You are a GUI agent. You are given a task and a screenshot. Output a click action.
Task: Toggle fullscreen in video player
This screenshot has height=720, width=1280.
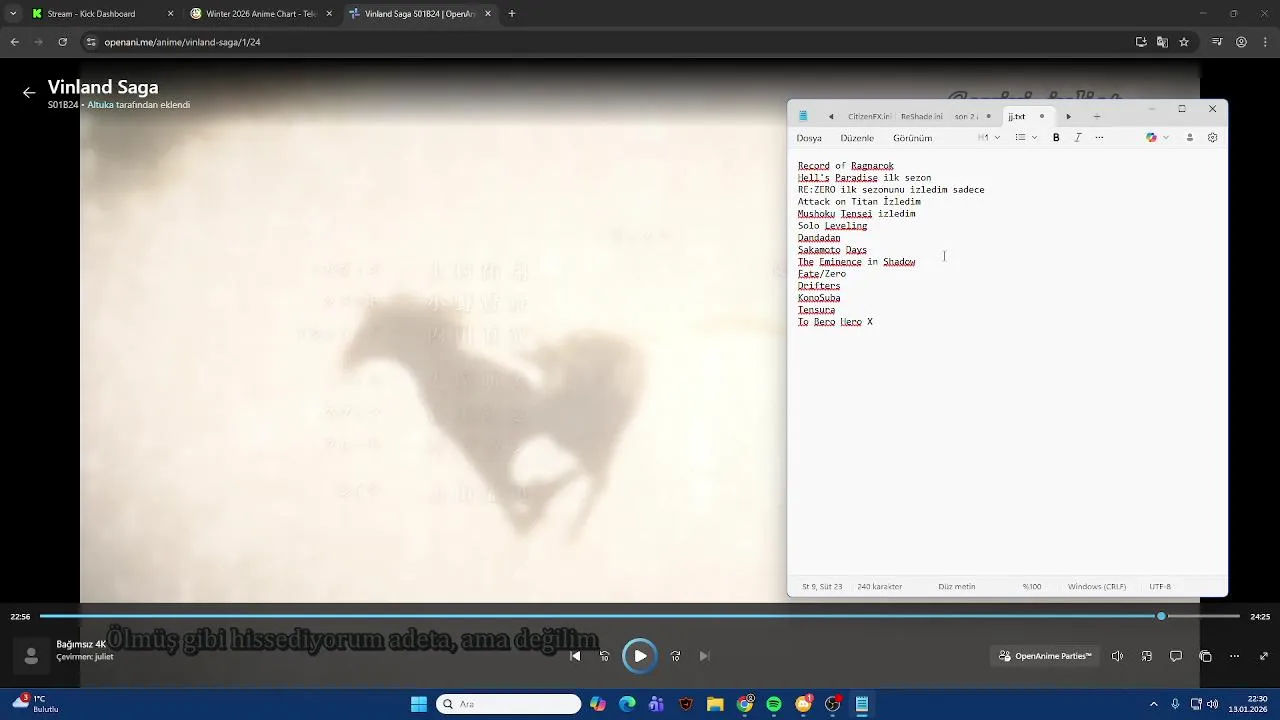1264,656
